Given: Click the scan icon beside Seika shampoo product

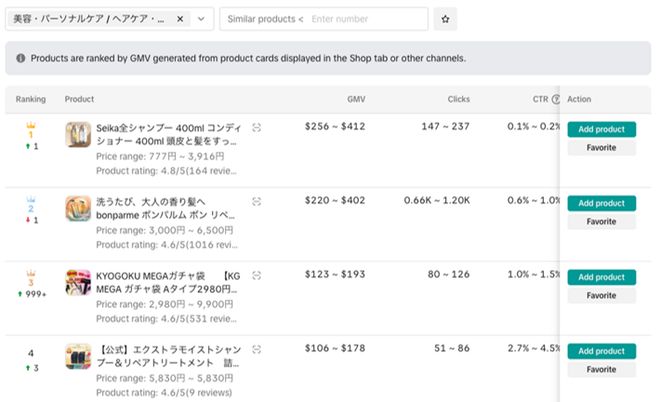Looking at the screenshot, I should (256, 128).
